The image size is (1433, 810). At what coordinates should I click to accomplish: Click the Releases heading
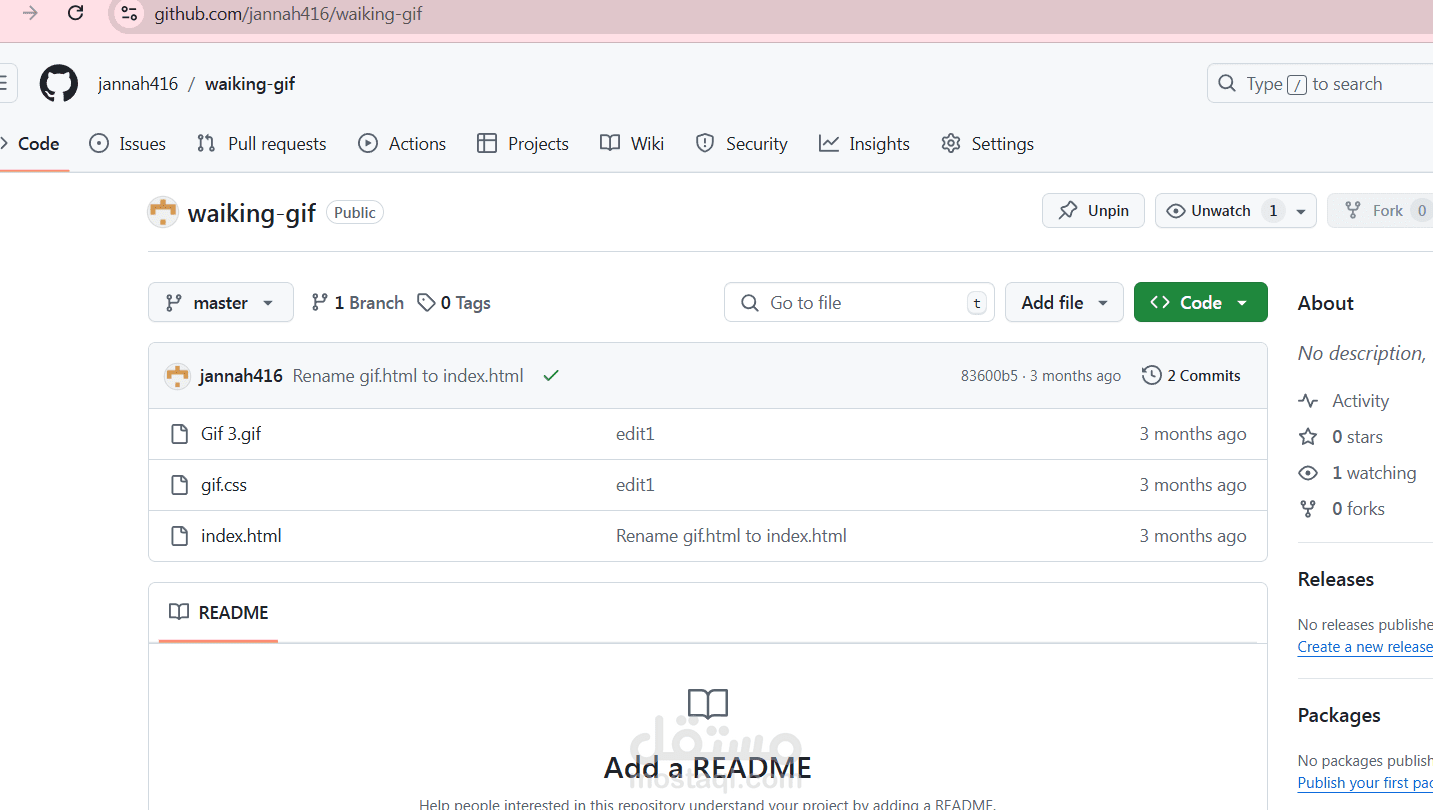1335,579
